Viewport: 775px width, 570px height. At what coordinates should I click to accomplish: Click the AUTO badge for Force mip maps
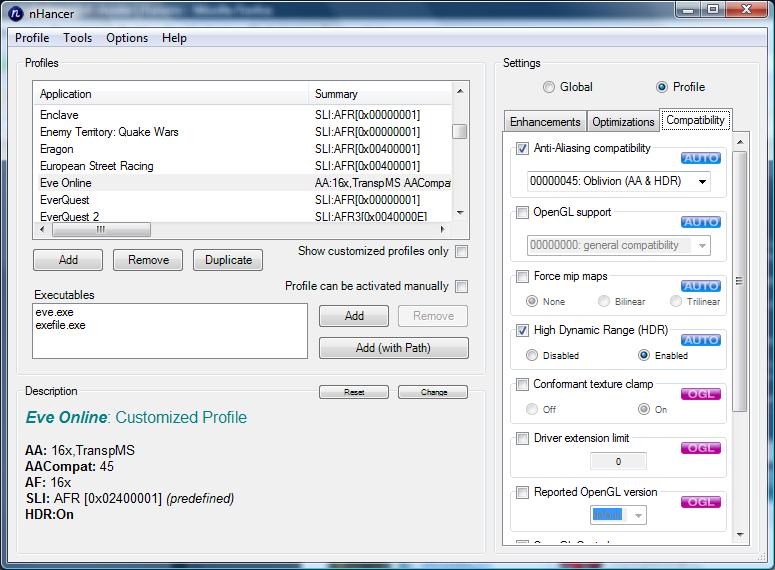pos(701,286)
